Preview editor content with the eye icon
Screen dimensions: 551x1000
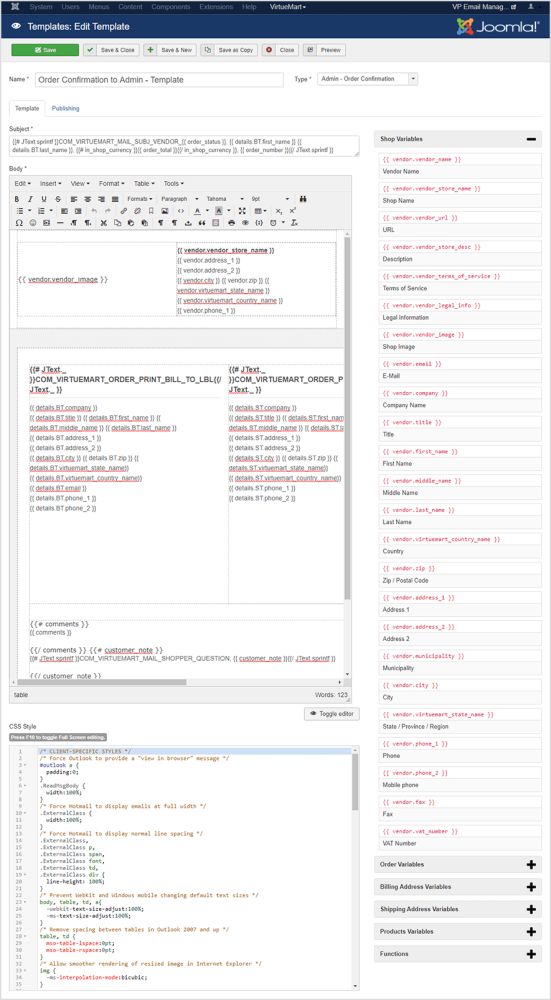tap(245, 223)
